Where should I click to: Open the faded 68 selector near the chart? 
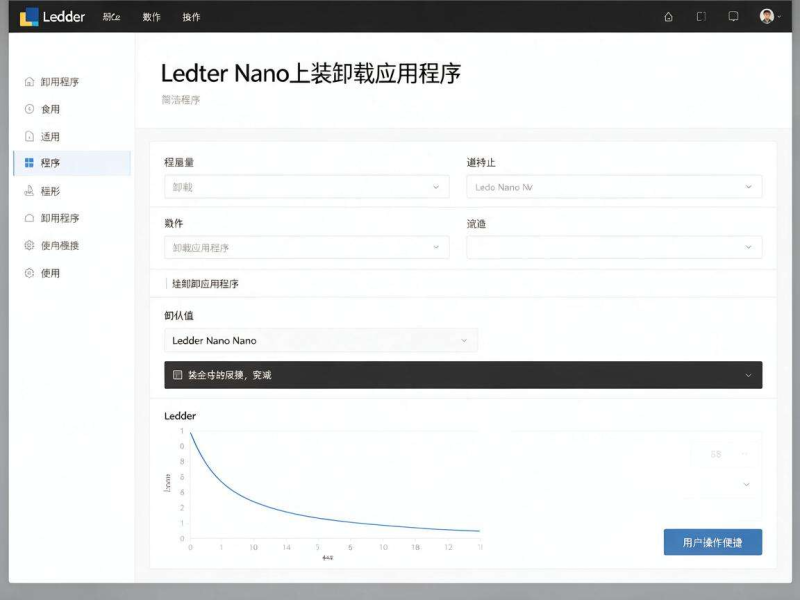(x=727, y=454)
